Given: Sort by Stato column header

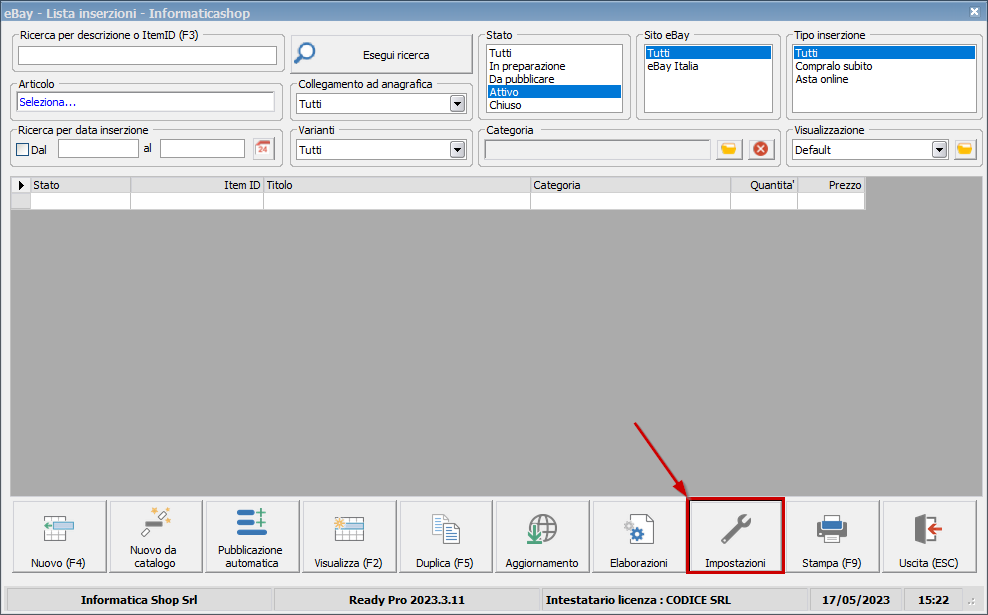Looking at the screenshot, I should coord(81,185).
